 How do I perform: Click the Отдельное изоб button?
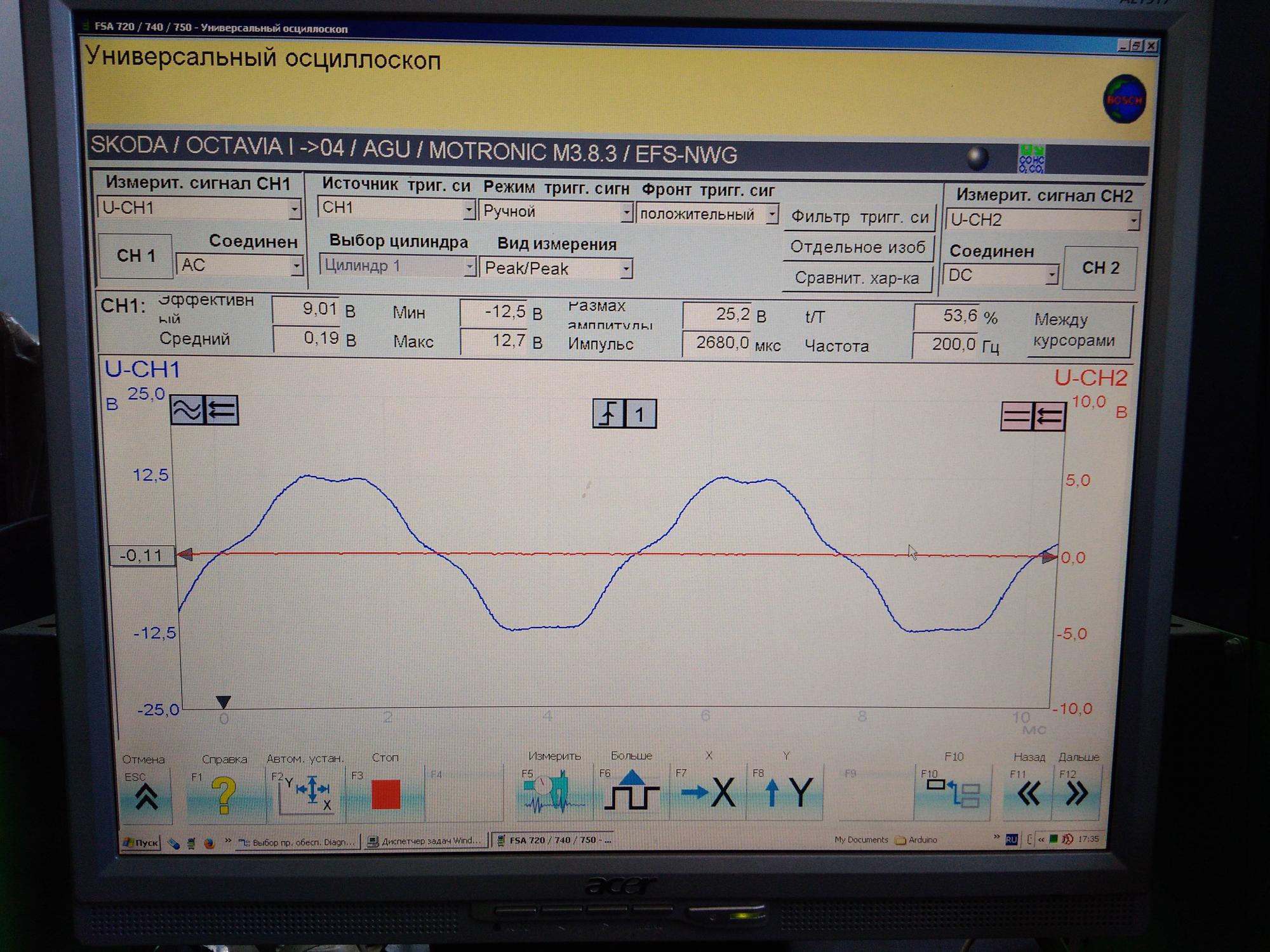pos(858,247)
